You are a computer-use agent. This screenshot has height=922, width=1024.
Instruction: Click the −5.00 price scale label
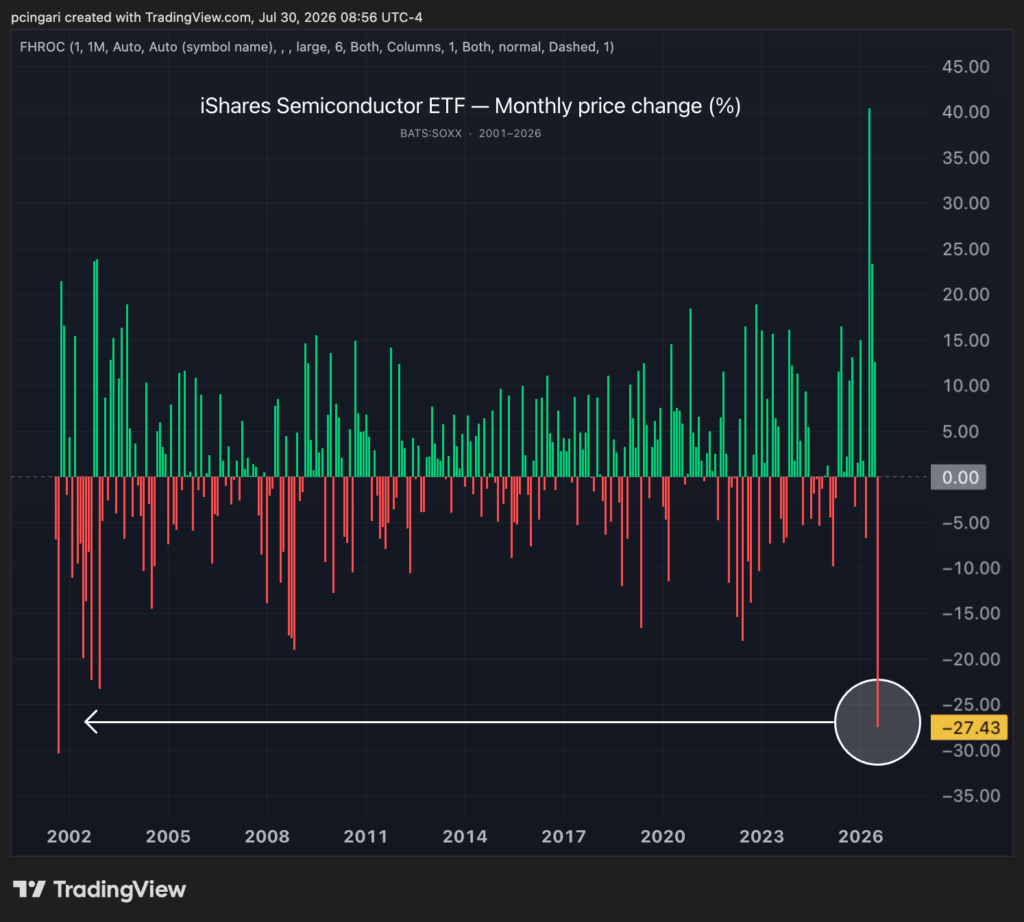966,523
